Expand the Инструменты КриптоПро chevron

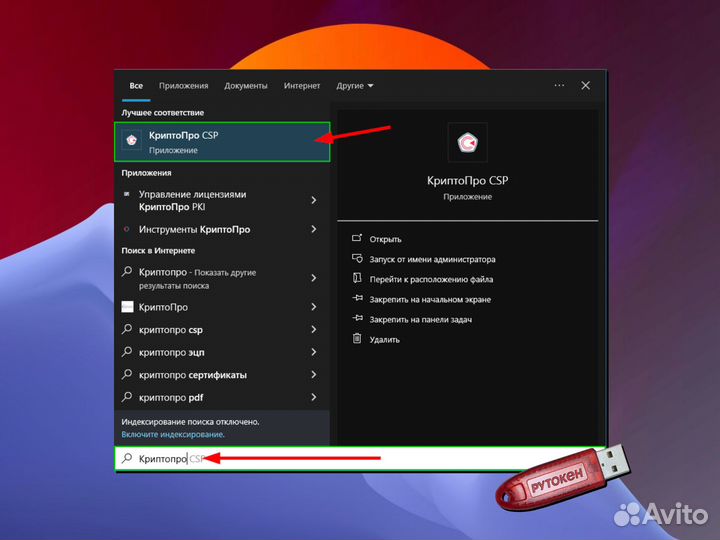pyautogui.click(x=314, y=229)
